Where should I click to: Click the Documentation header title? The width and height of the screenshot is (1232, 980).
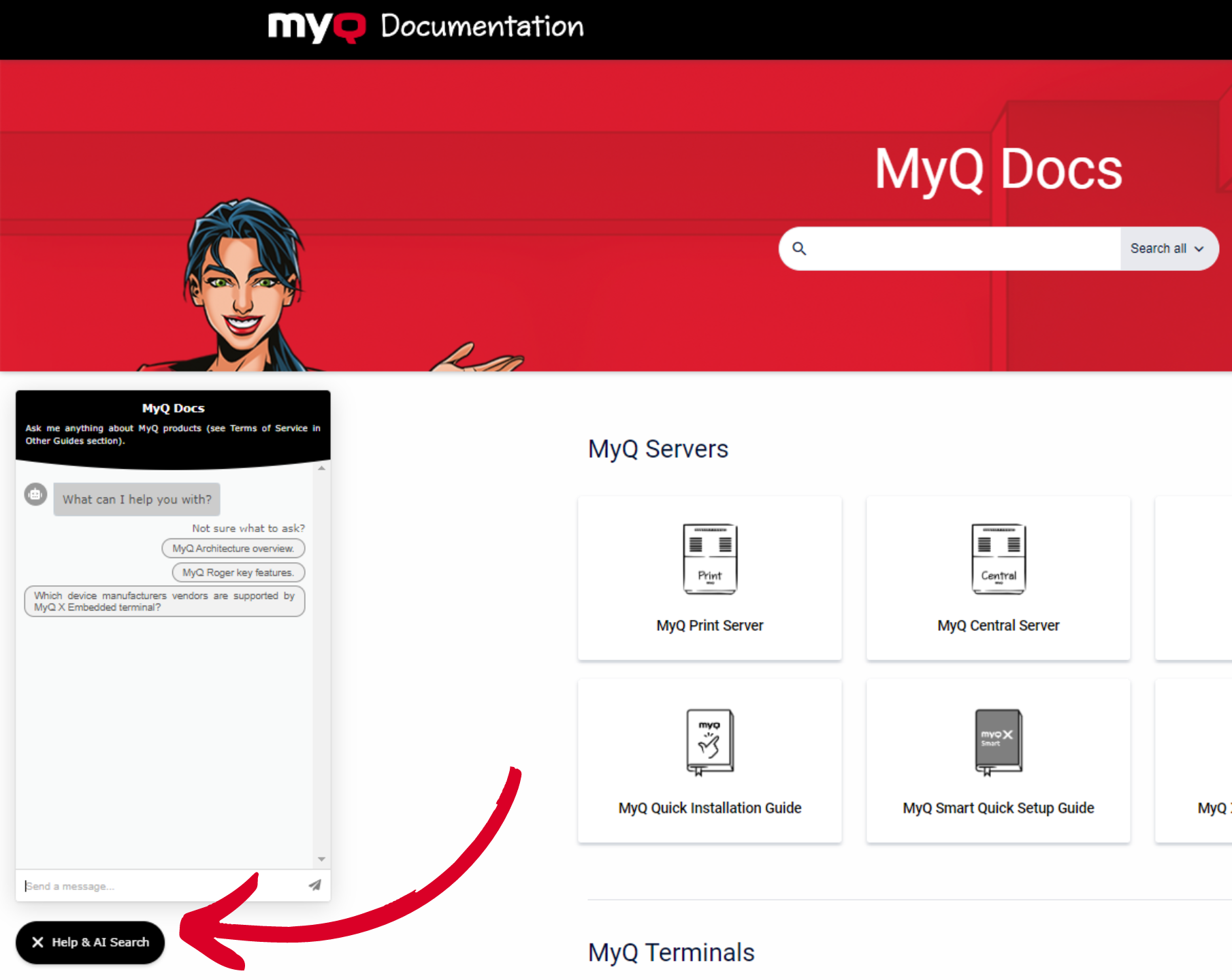click(482, 27)
